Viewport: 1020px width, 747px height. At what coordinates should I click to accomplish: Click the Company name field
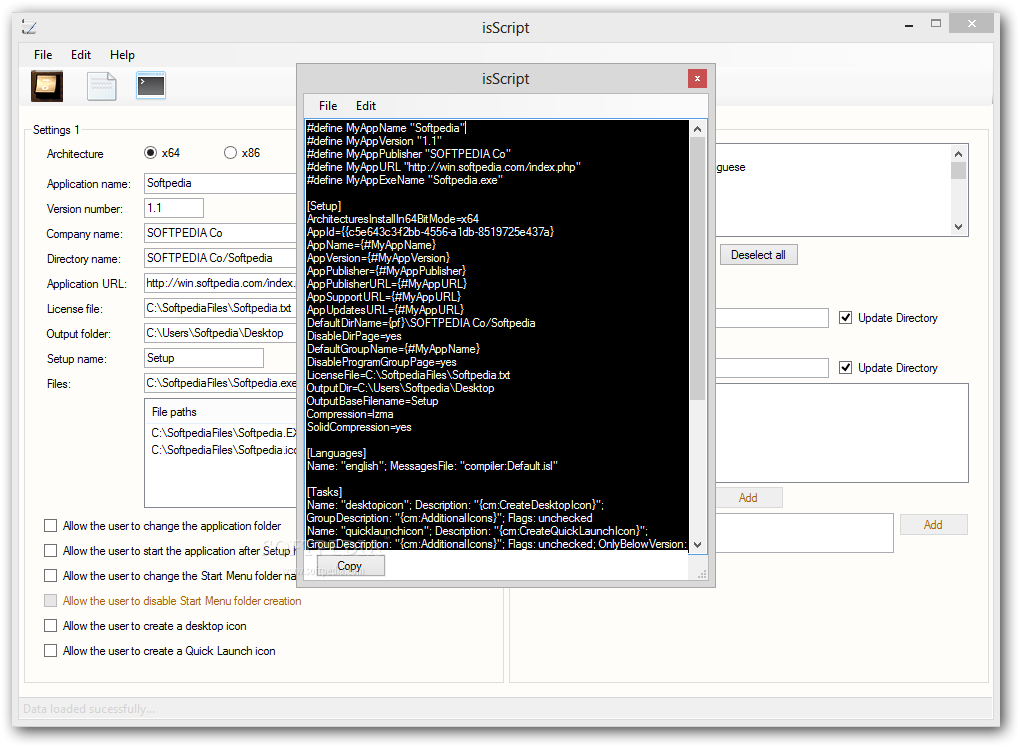pyautogui.click(x=221, y=233)
